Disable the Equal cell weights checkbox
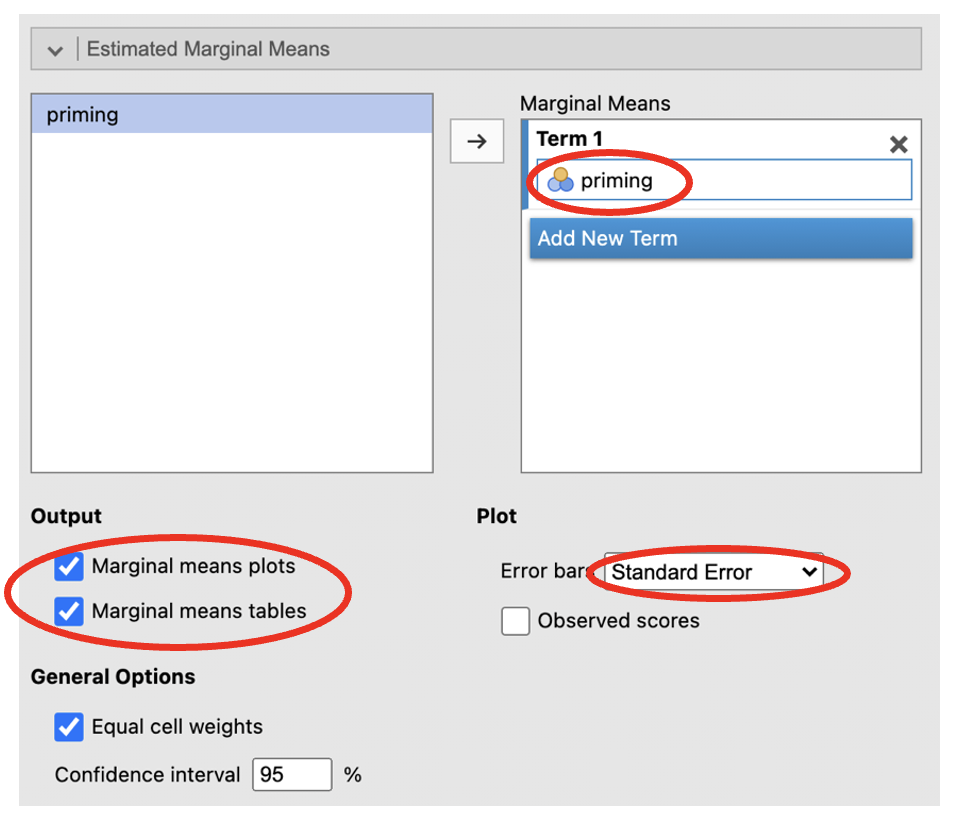The image size is (960, 824). (68, 727)
